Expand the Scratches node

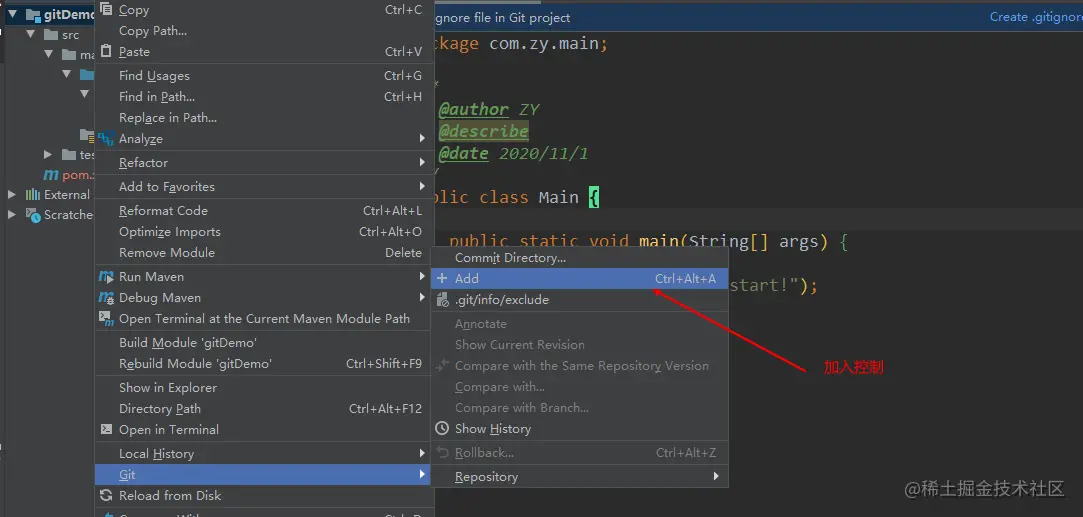[x=12, y=215]
